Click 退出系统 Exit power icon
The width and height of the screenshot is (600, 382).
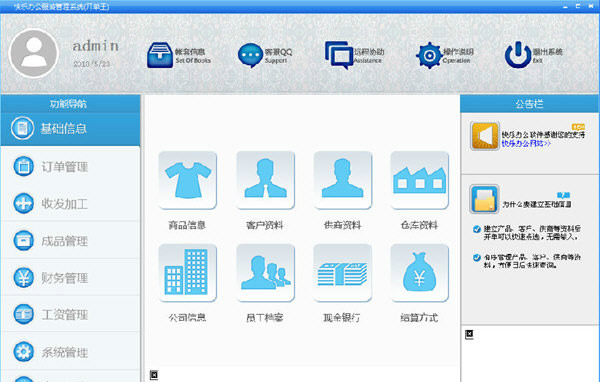[517, 55]
